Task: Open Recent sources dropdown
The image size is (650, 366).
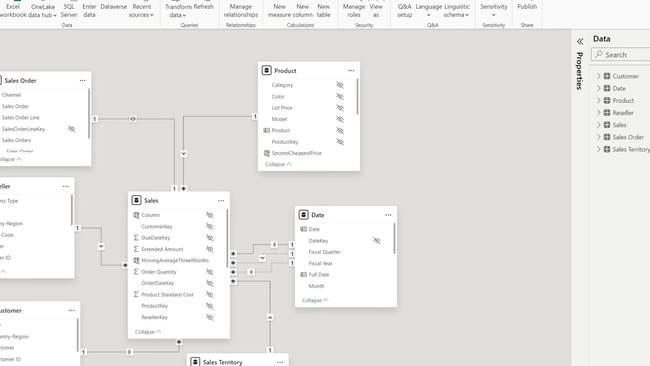Action: click(141, 10)
